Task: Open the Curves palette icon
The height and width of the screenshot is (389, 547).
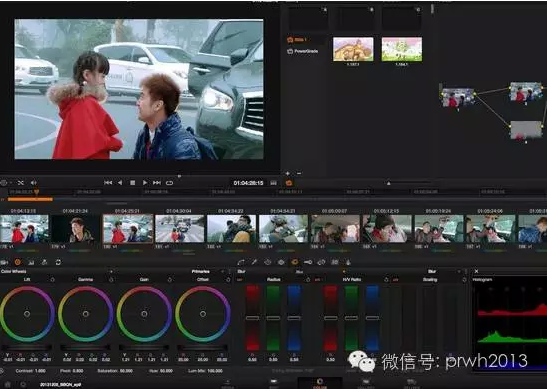Action: click(x=241, y=262)
